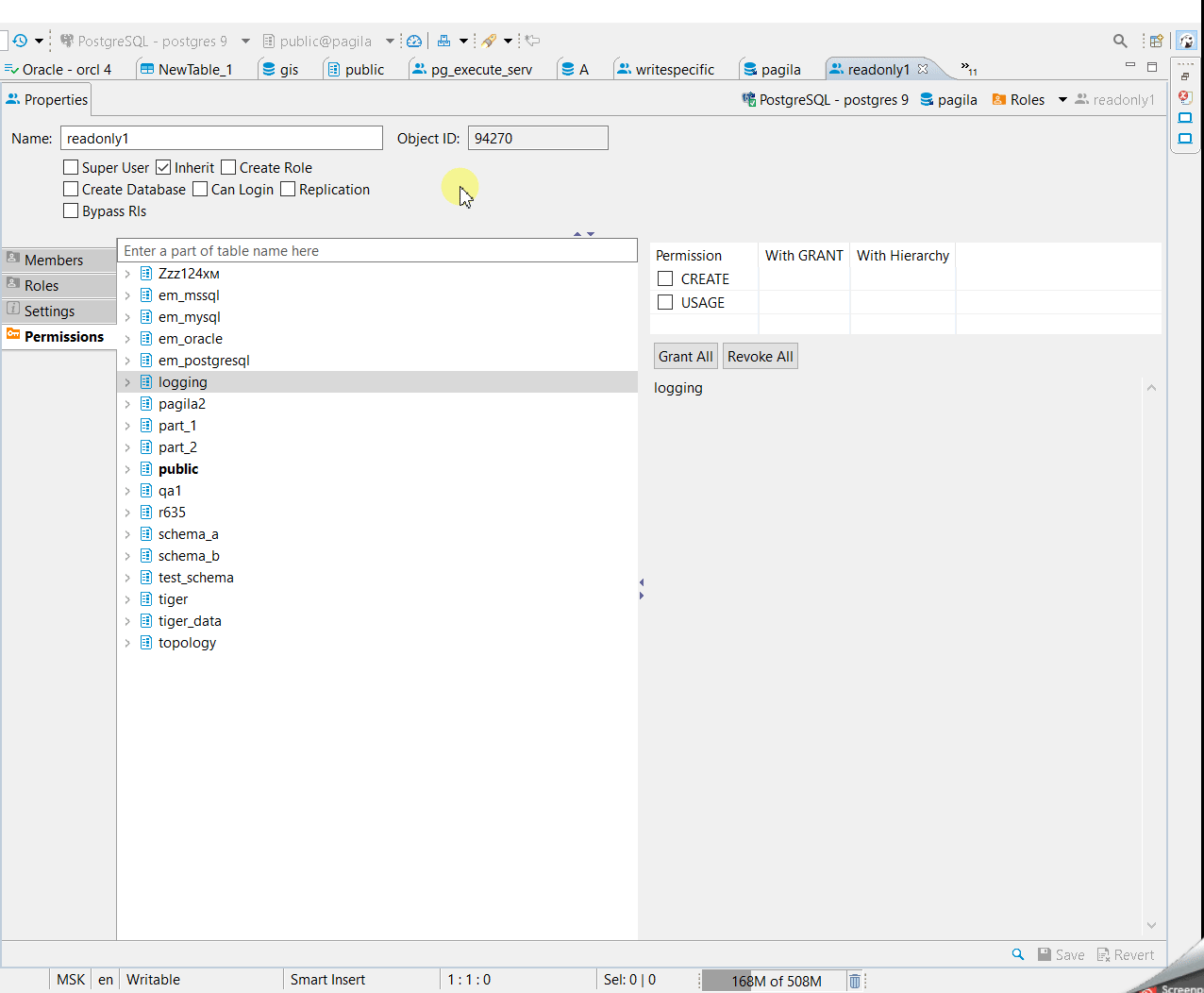Click the search magnifier near the Save button
The width and height of the screenshot is (1204, 993).
tap(1017, 954)
